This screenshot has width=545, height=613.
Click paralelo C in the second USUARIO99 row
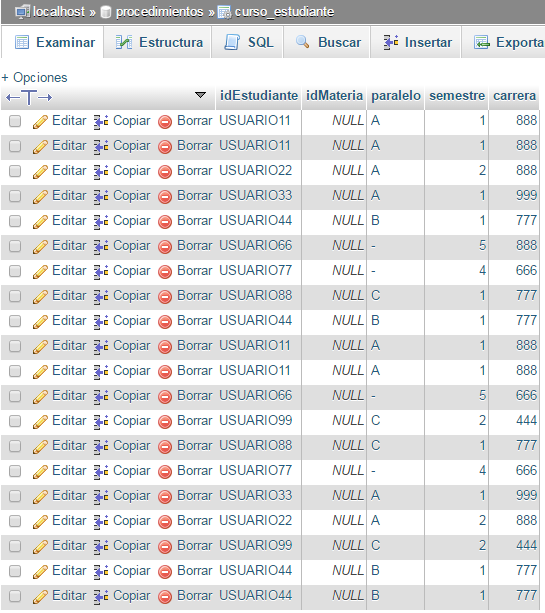click(x=375, y=546)
